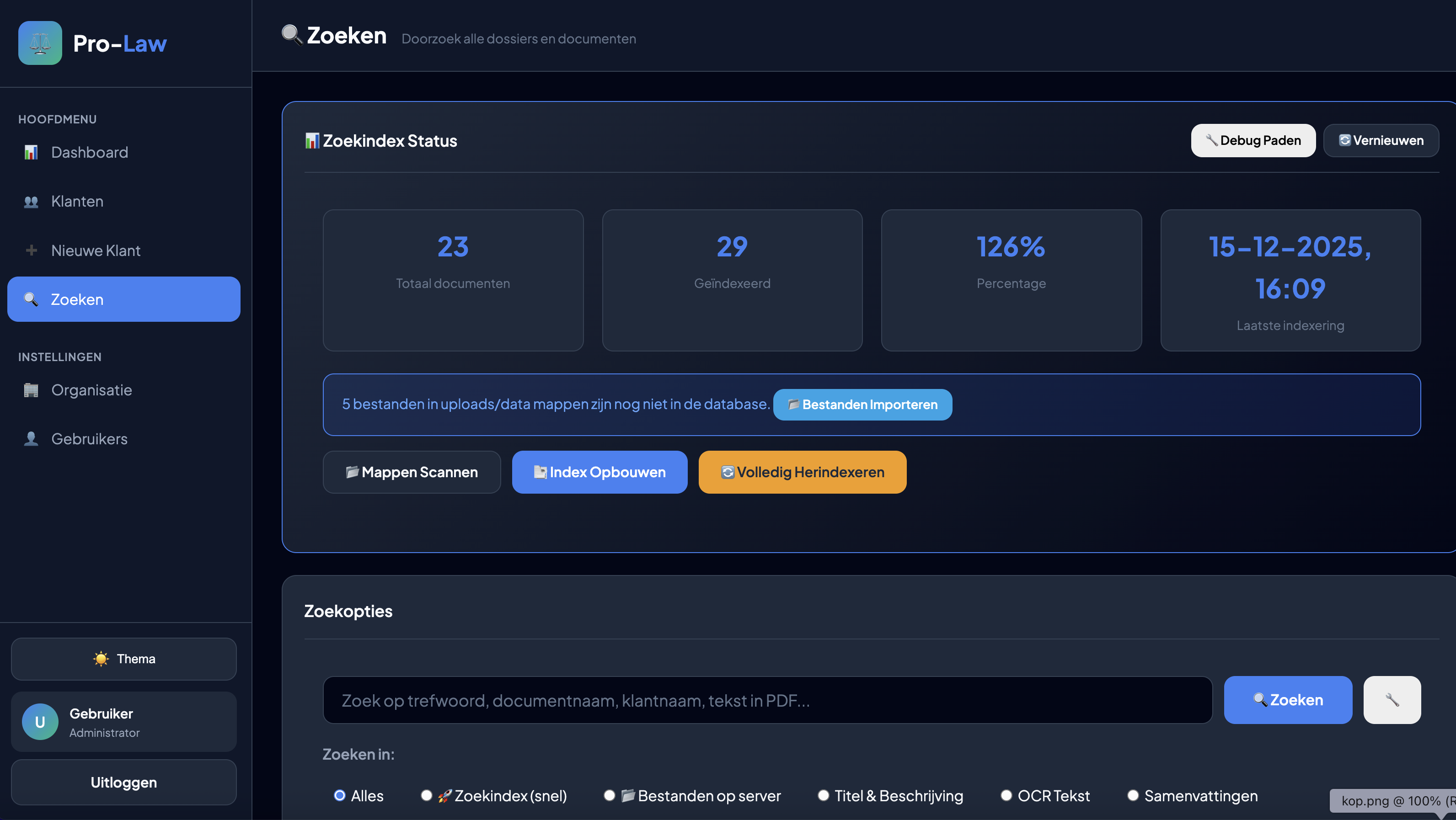
Task: Select the Dashboard chart icon in sidebar
Action: pyautogui.click(x=32, y=152)
